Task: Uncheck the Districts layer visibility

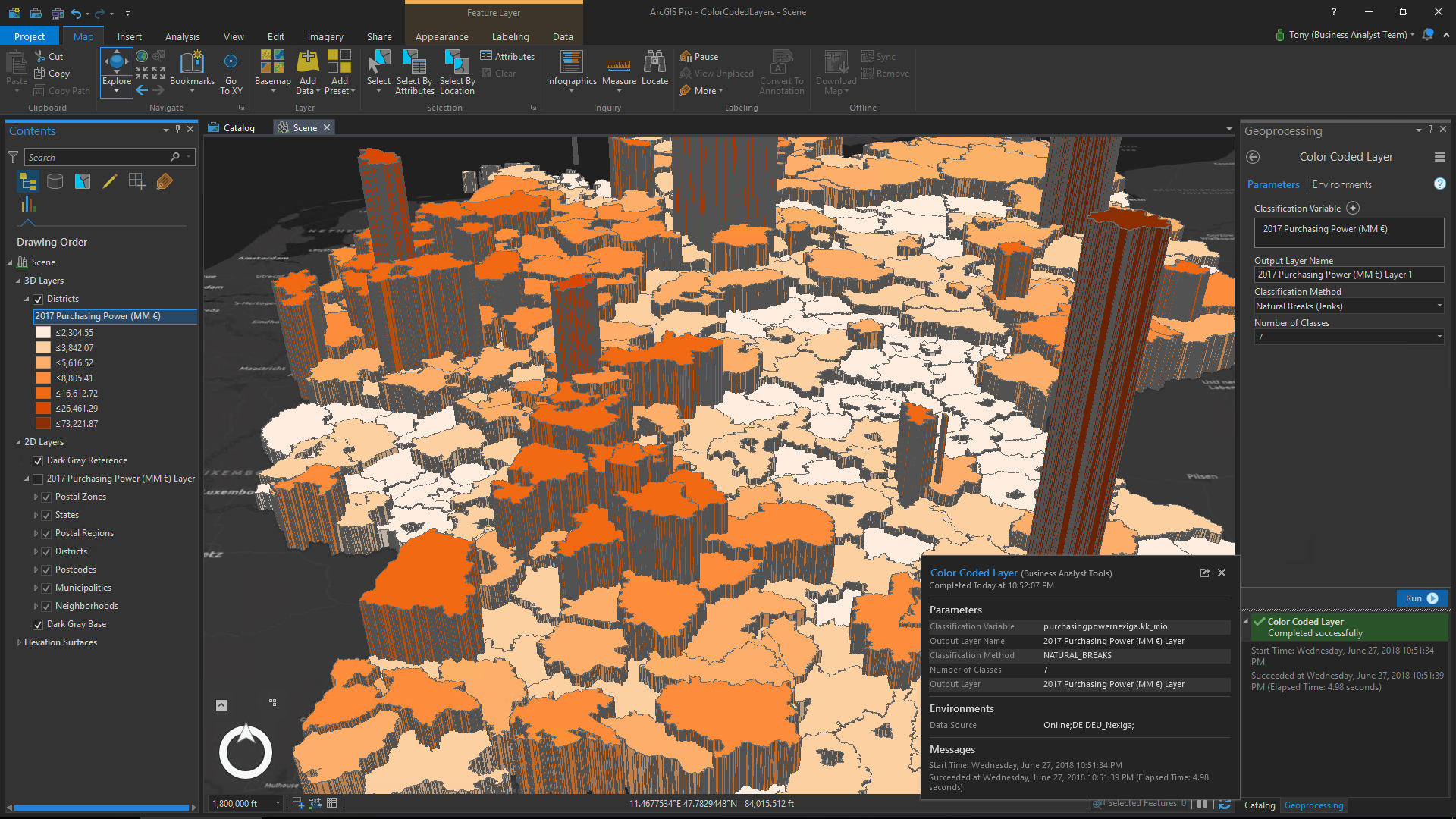Action: (x=38, y=299)
